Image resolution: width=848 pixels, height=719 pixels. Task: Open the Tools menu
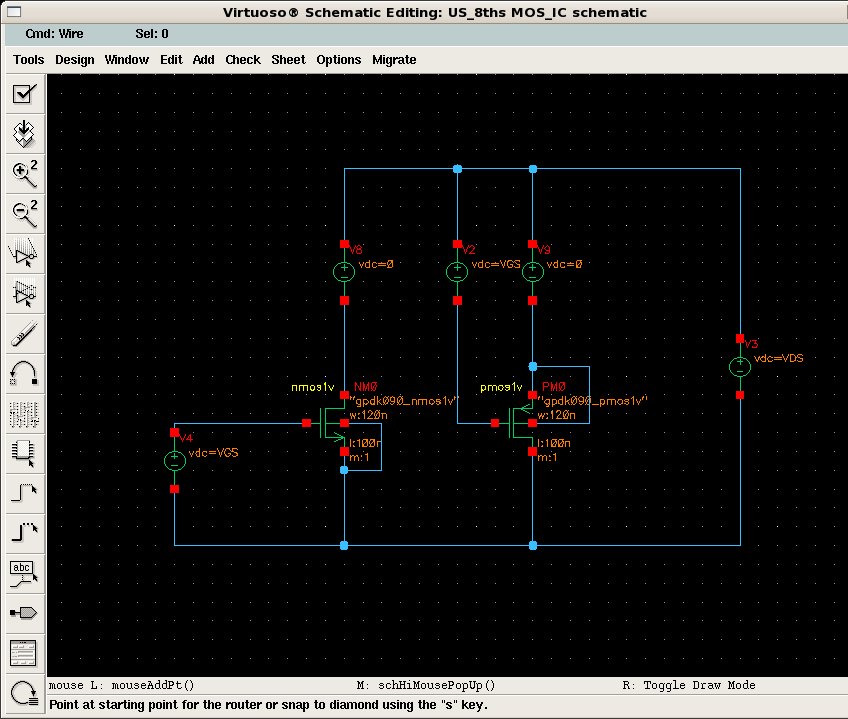click(29, 60)
